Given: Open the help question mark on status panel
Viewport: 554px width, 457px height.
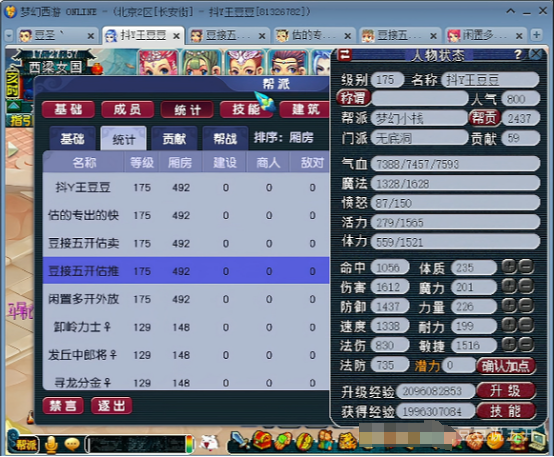Looking at the screenshot, I should pyautogui.click(x=518, y=54).
